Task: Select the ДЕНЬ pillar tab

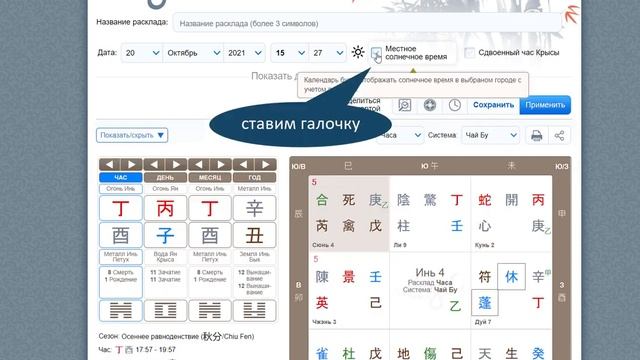Action: 165,178
